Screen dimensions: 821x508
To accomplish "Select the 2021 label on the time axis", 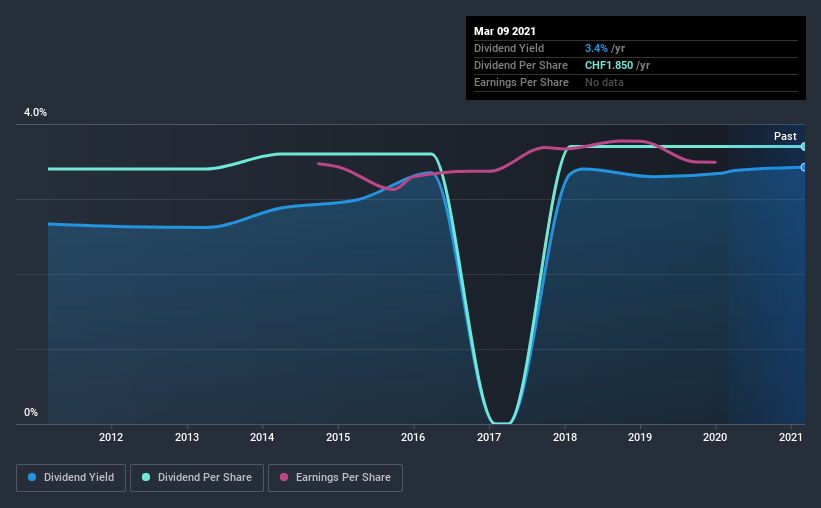I will click(x=791, y=437).
